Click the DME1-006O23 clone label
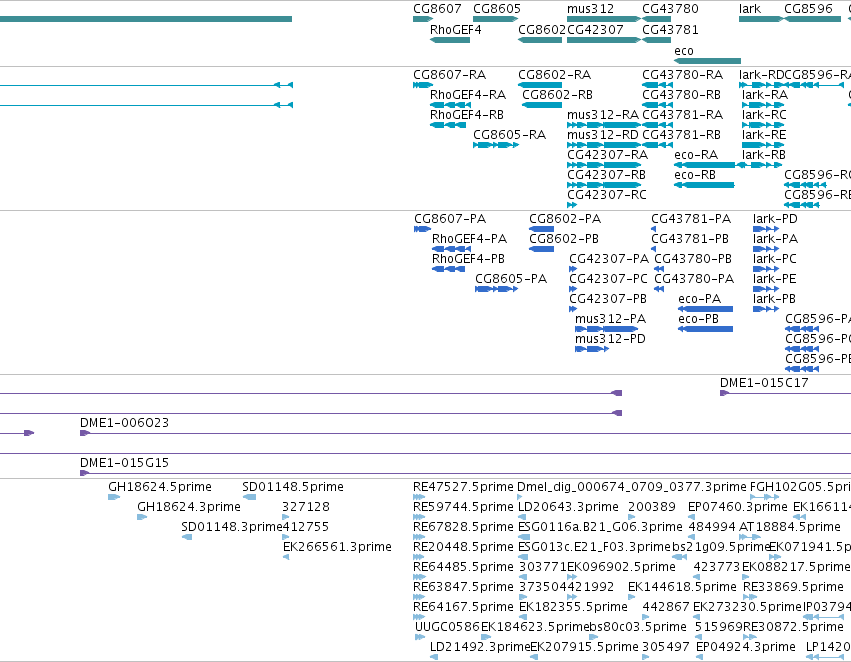Image resolution: width=851 pixels, height=662 pixels. 124,423
